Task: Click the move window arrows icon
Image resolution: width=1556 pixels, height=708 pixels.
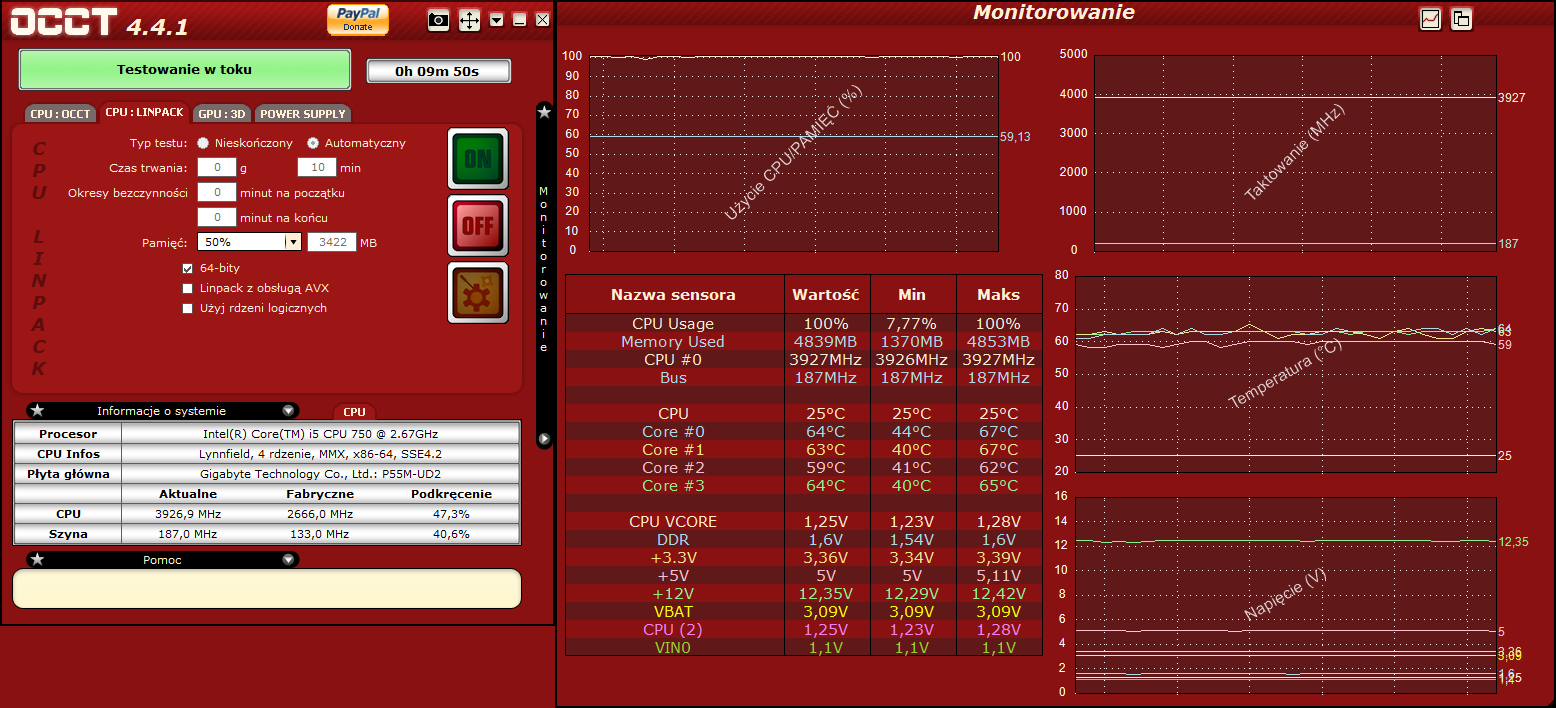Action: coord(469,20)
